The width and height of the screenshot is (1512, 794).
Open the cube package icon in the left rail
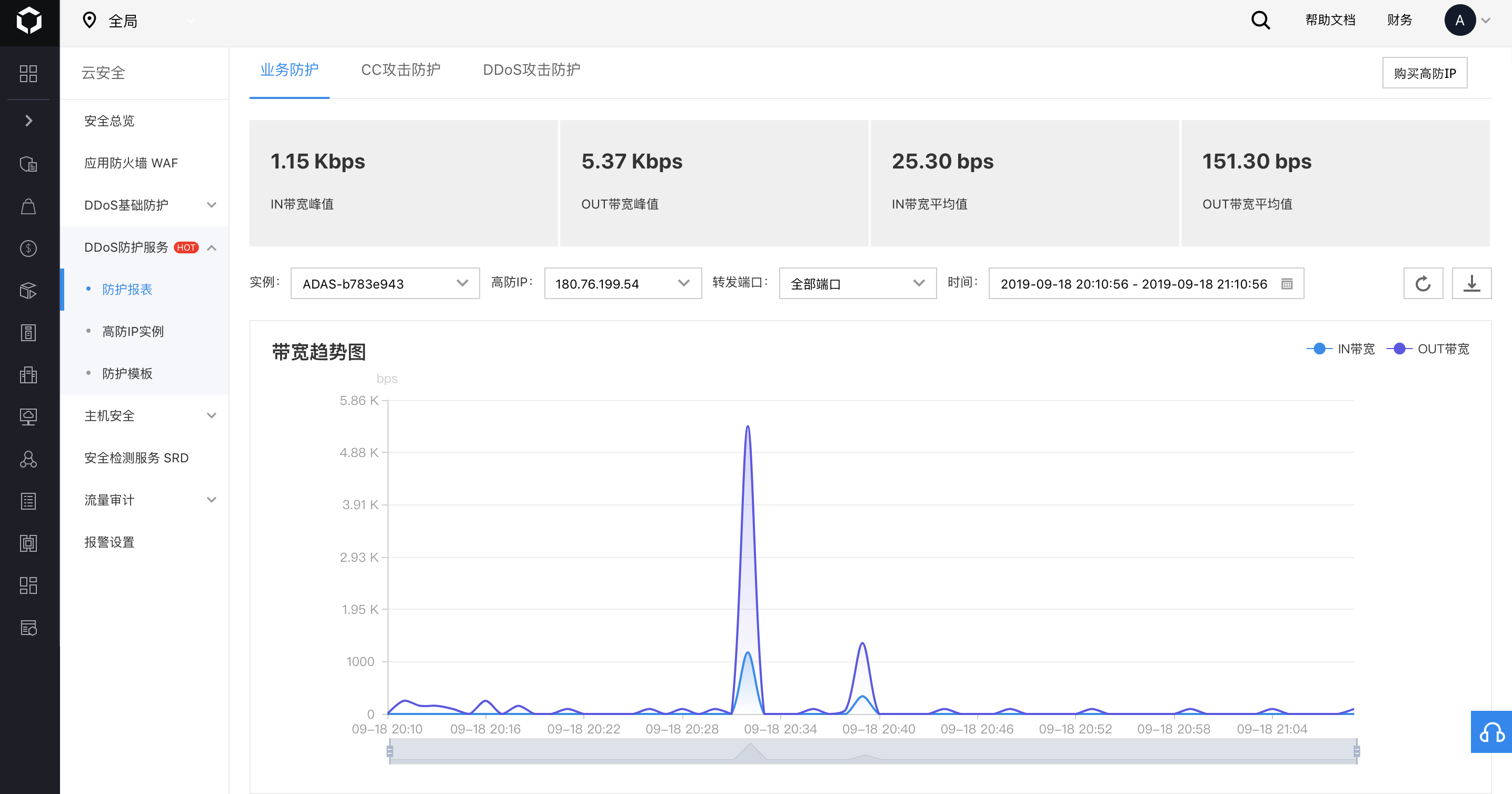click(x=28, y=291)
